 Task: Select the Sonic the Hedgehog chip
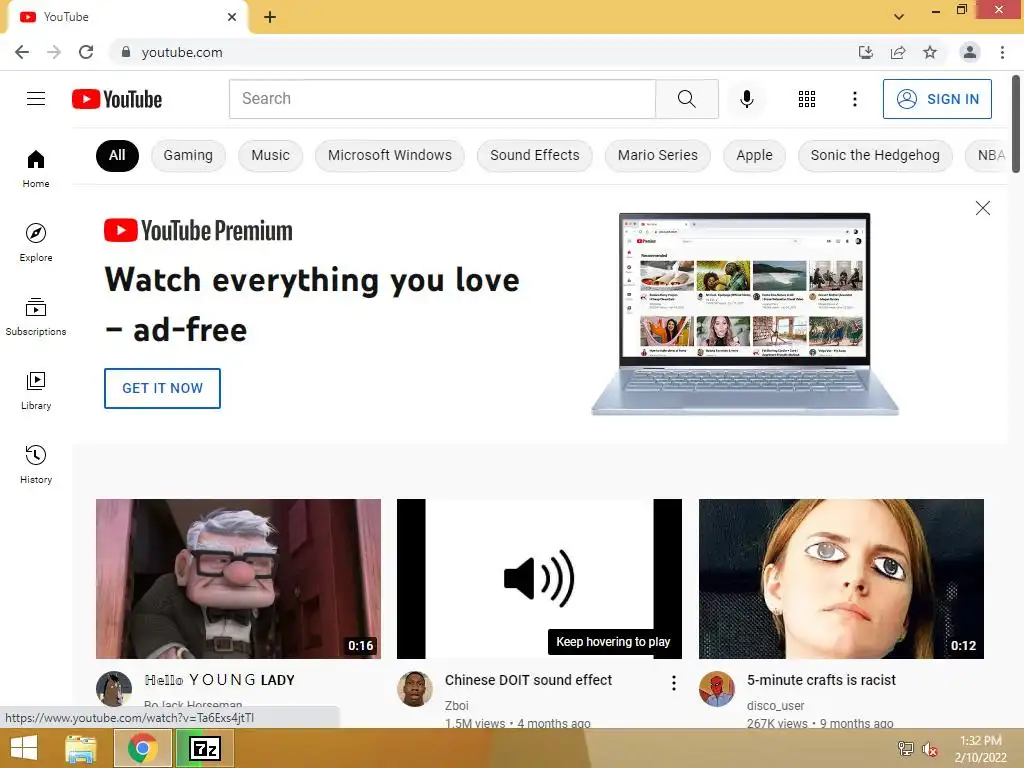[875, 155]
